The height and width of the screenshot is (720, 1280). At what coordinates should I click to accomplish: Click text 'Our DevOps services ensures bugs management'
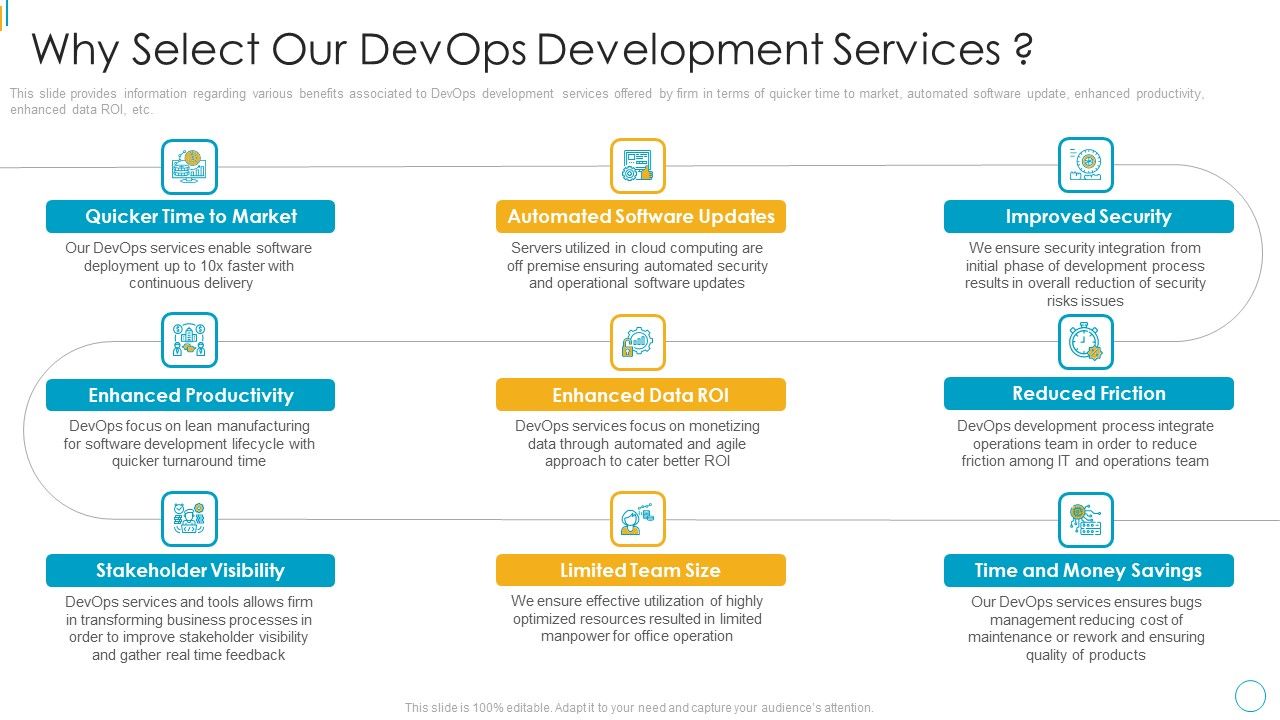tap(1085, 628)
